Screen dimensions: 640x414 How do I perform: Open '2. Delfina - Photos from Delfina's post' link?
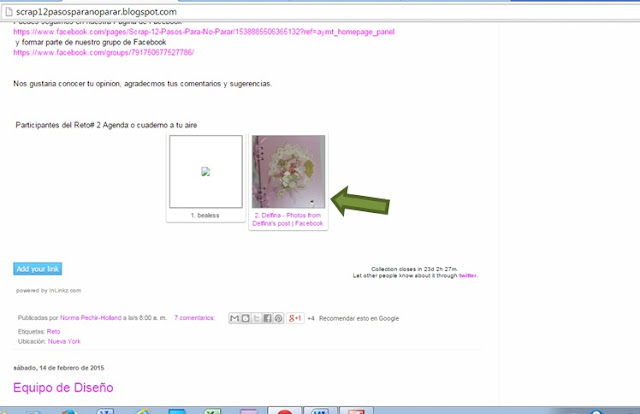(x=288, y=219)
